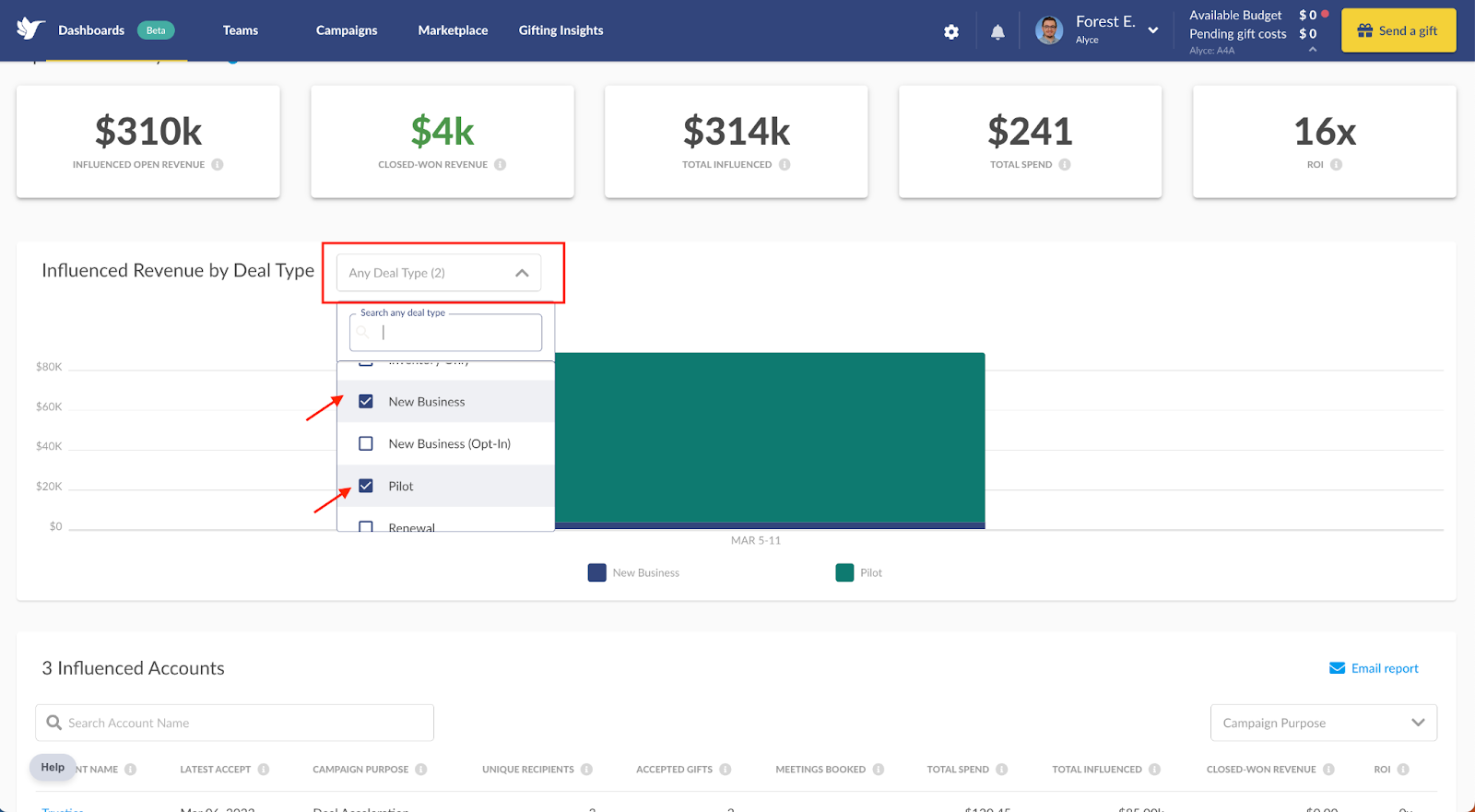
Task: Click the Email report envelope icon
Action: [x=1337, y=668]
